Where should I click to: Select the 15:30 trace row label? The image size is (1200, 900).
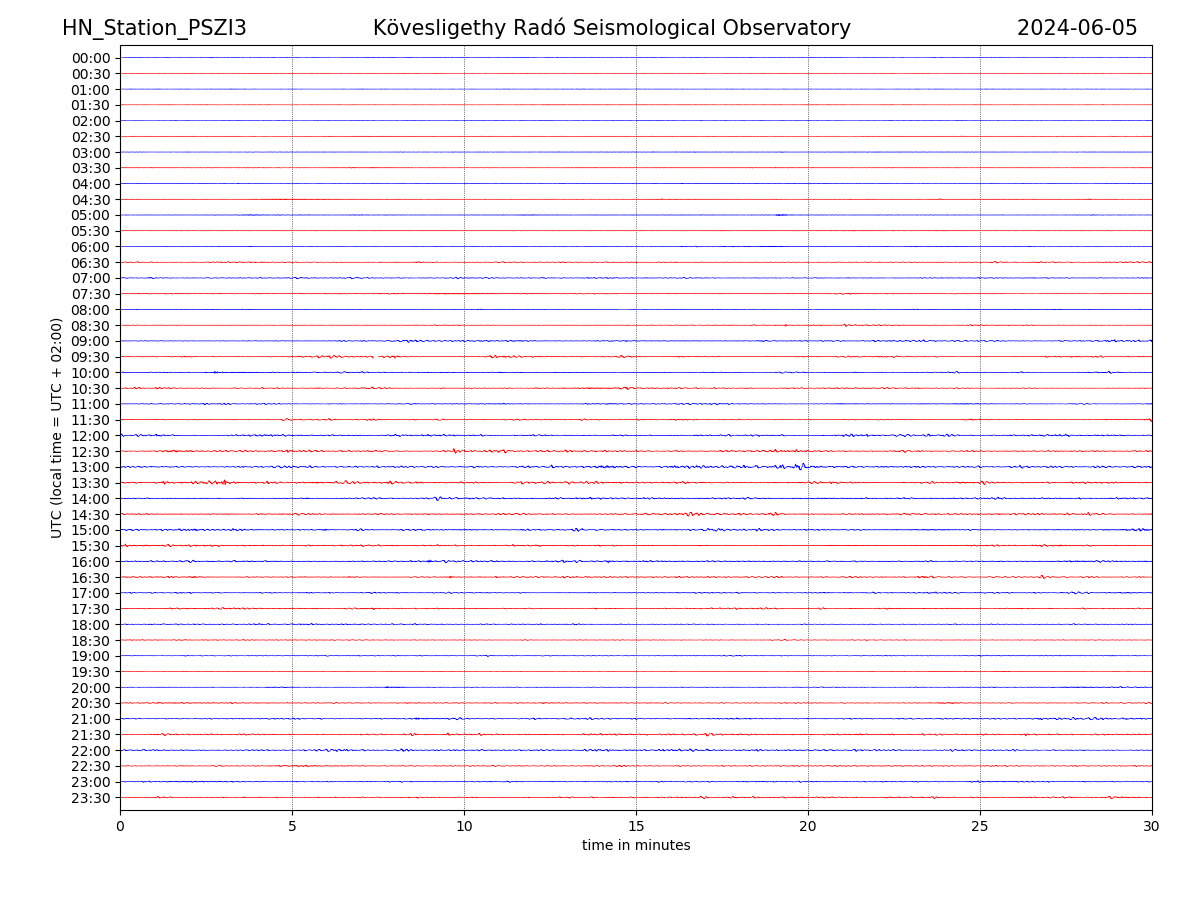point(90,546)
